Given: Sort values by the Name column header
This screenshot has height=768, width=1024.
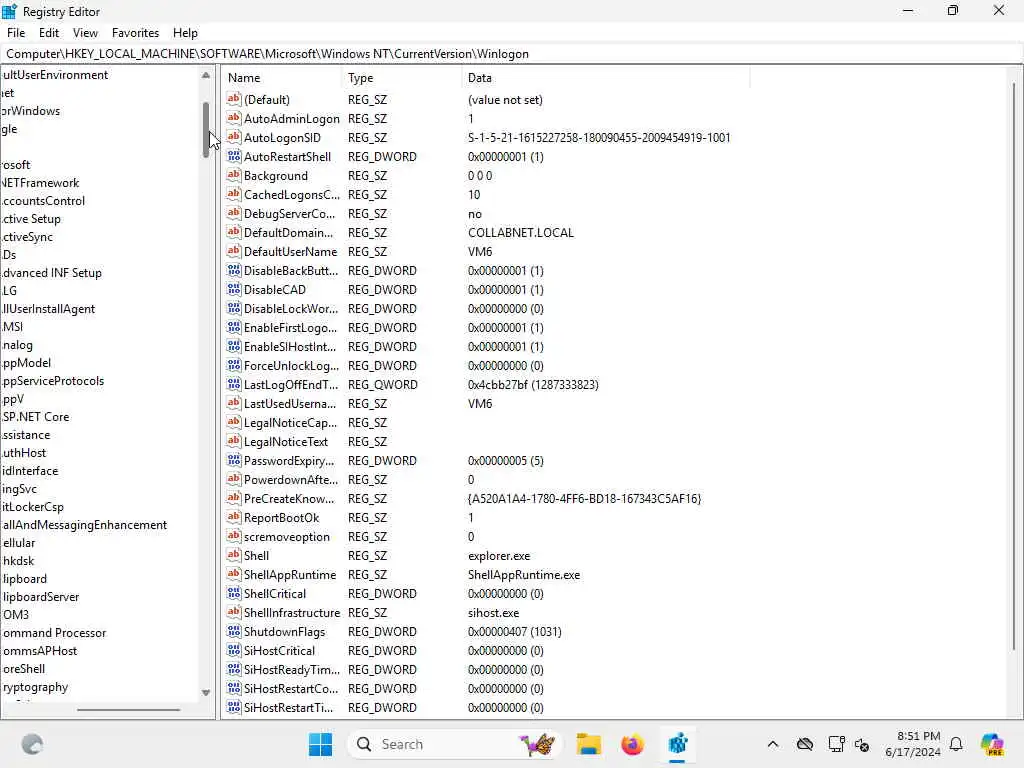Looking at the screenshot, I should [x=281, y=78].
